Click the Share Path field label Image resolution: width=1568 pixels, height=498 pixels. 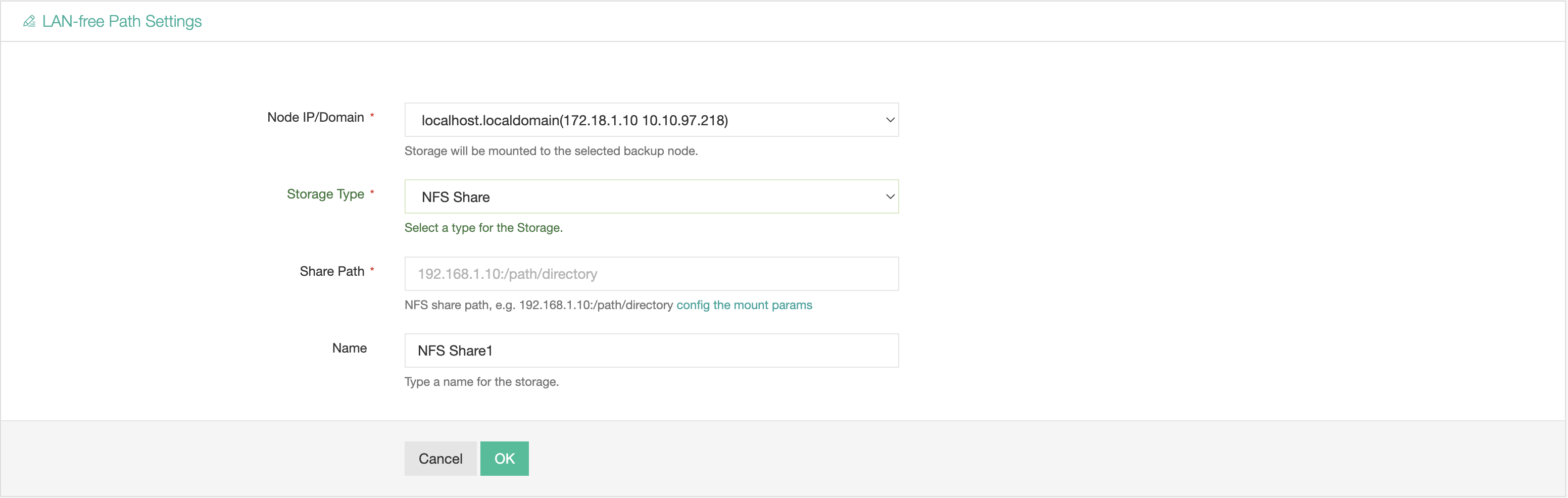(x=332, y=272)
